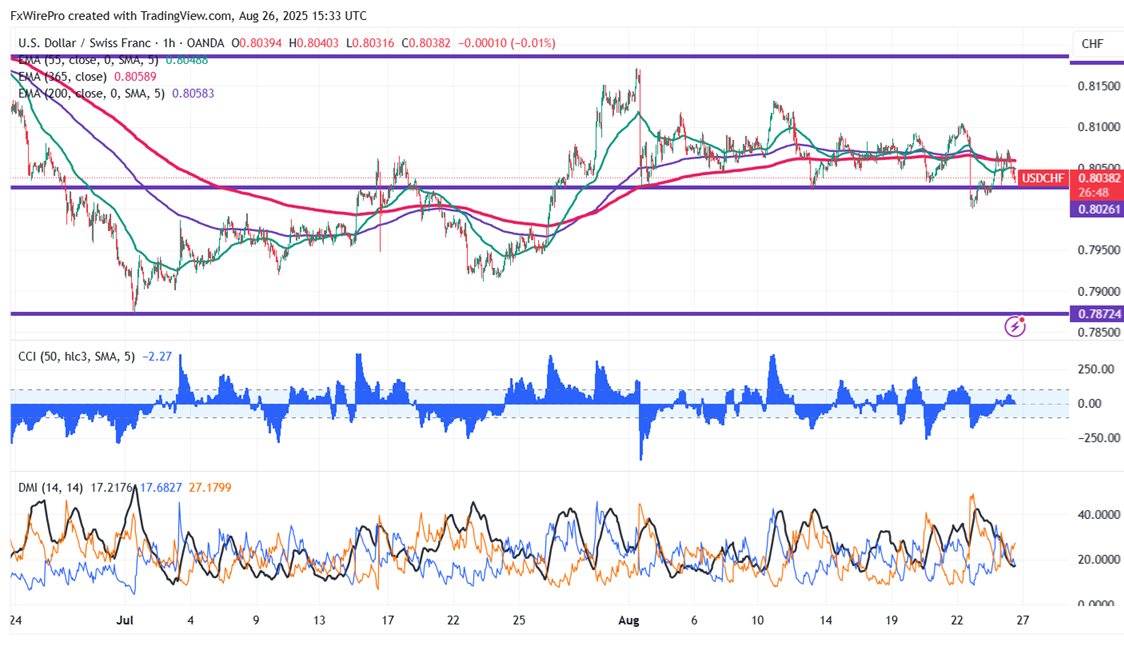Image resolution: width=1124 pixels, height=645 pixels.
Task: Click the 20.0000 DMI scale label
Action: pyautogui.click(x=1099, y=559)
